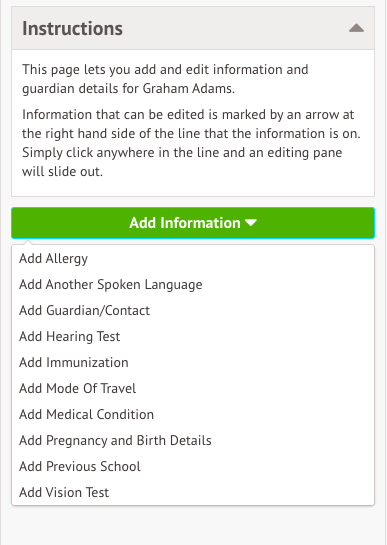Image resolution: width=387 pixels, height=545 pixels.
Task: Click the grey Instructions header bar background
Action: (193, 28)
